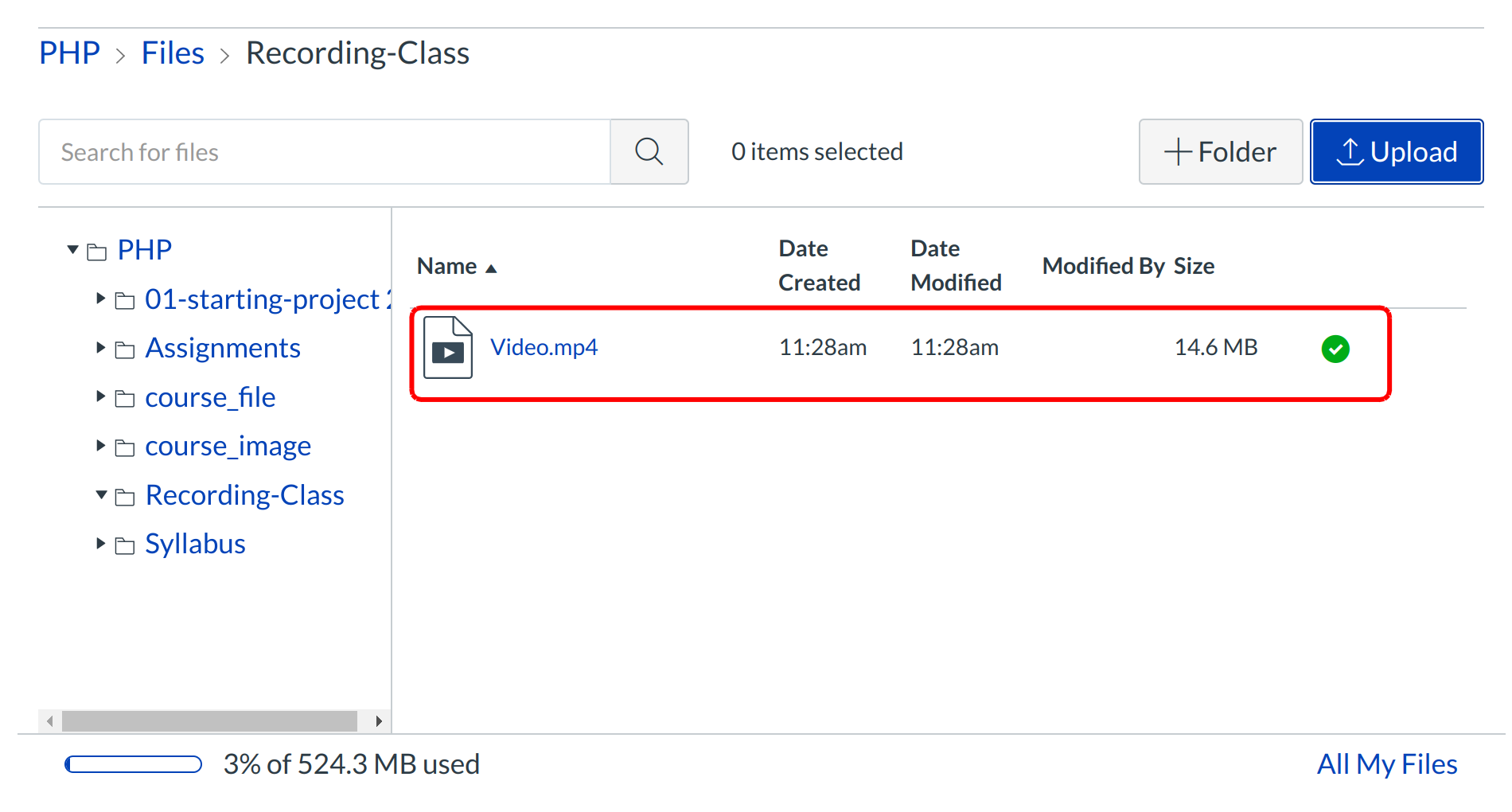This screenshot has height=812, width=1512.
Task: Click the horizontal scrollbar below the folder tree
Action: (x=211, y=721)
